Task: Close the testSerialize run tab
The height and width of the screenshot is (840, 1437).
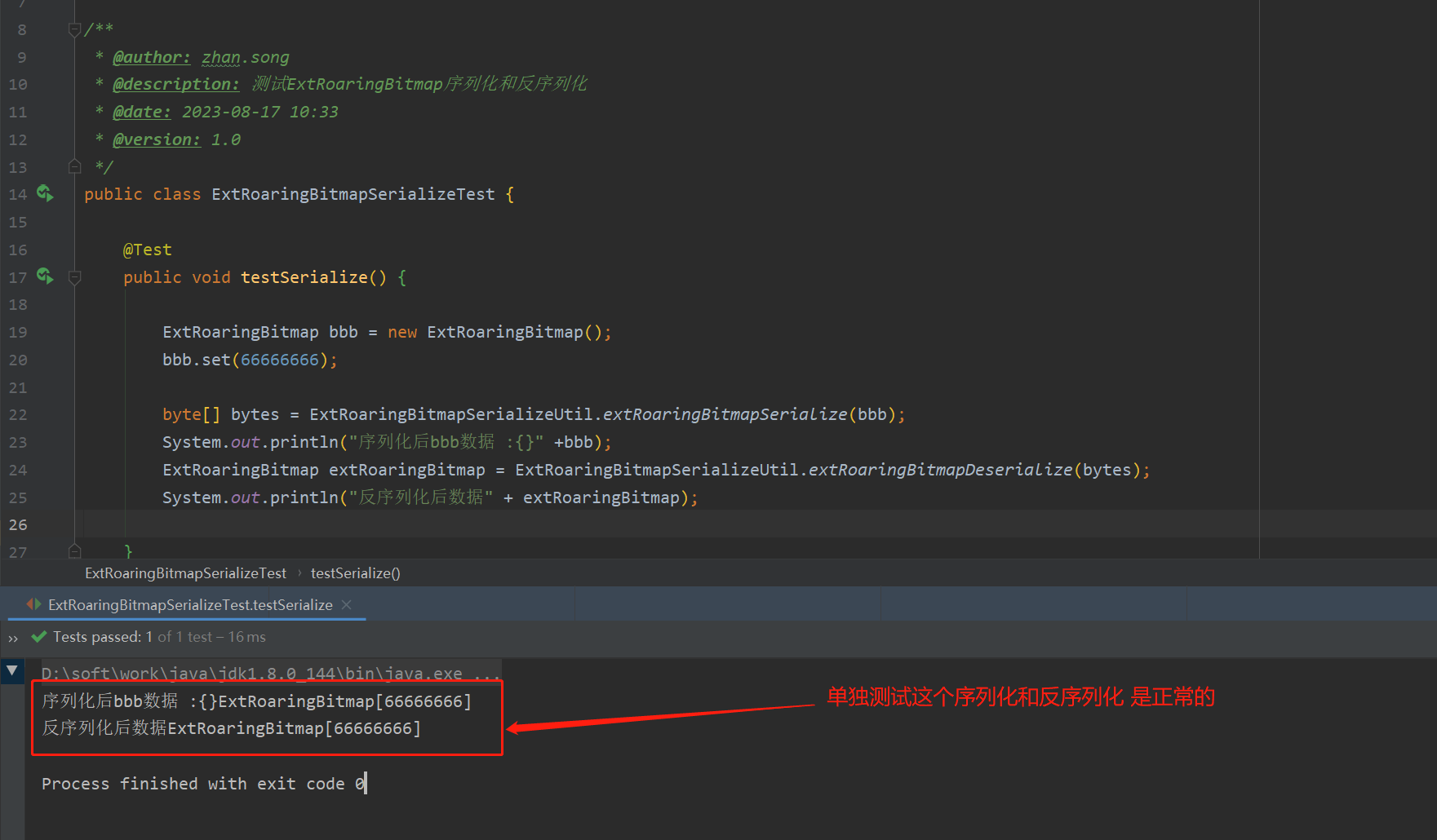Action: (347, 605)
